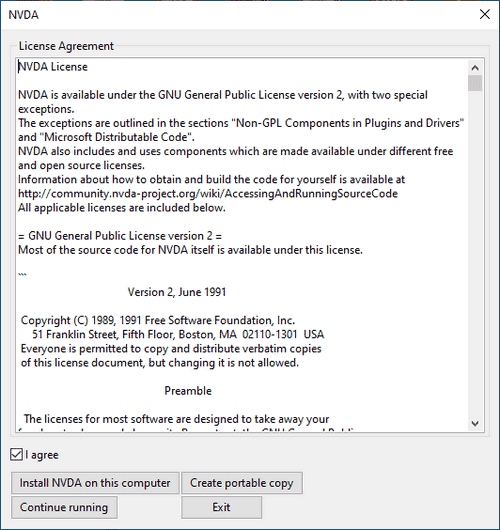The width and height of the screenshot is (500, 530).
Task: Click 'Everyone is permitted to copy' line
Action: [171, 348]
